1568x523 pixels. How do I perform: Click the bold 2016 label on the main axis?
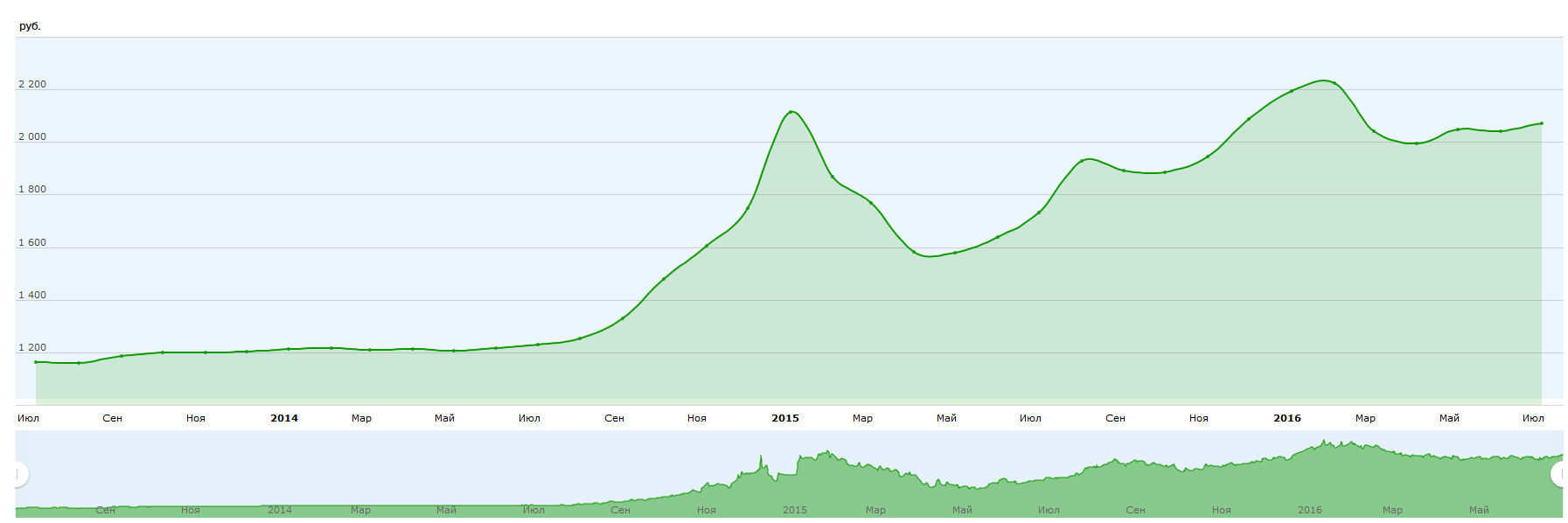pos(1286,418)
